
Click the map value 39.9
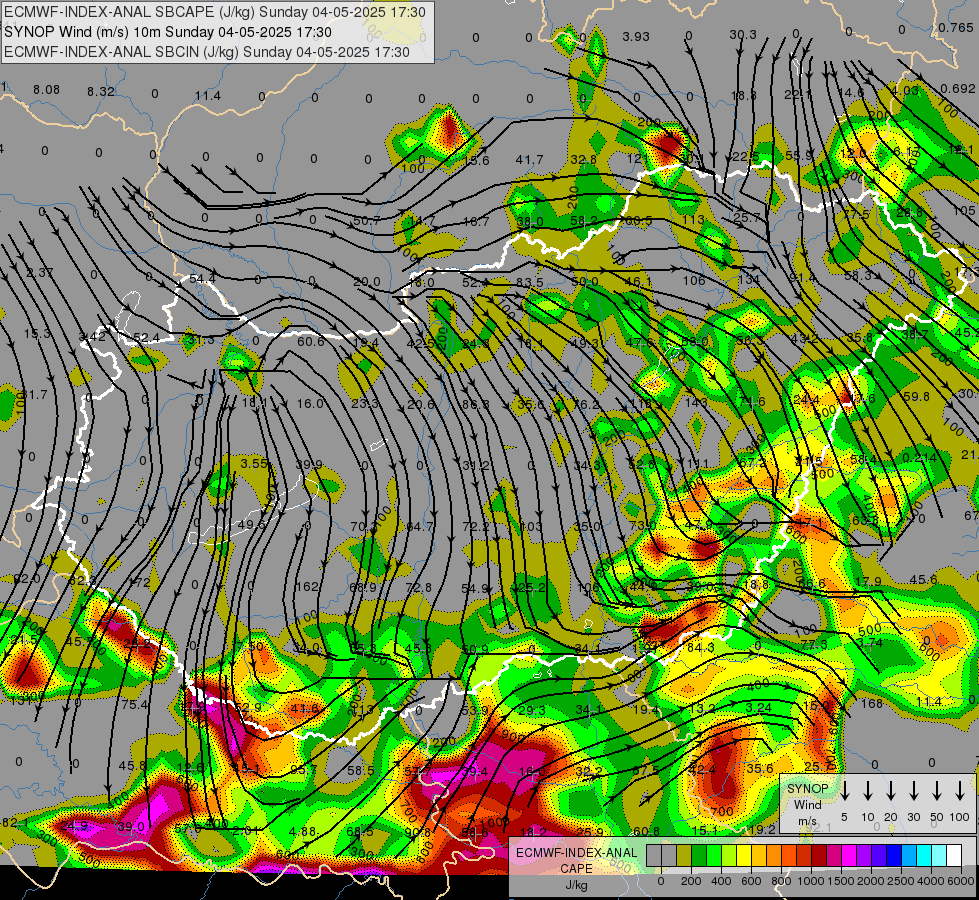[x=309, y=465]
